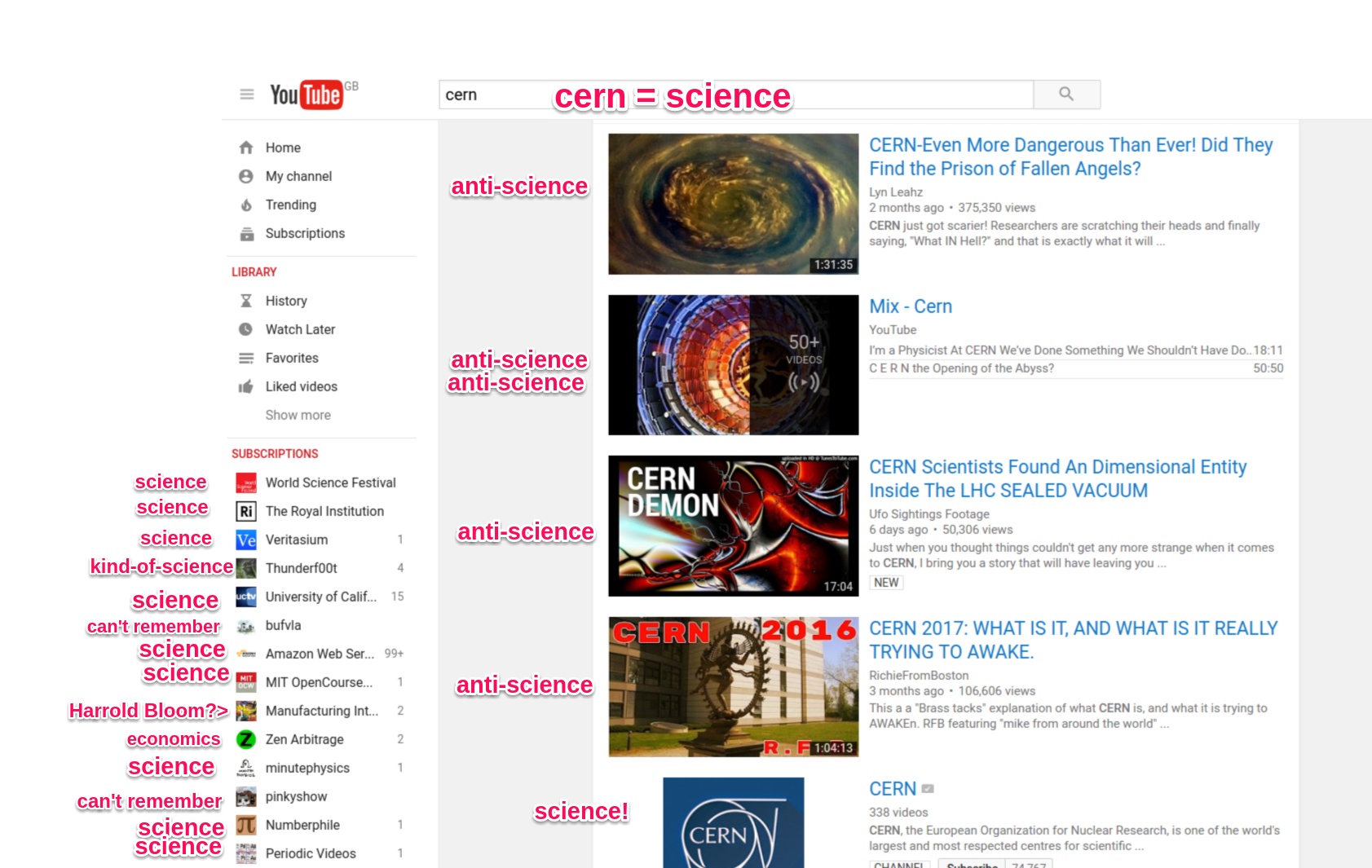The width and height of the screenshot is (1372, 868).
Task: Click the minutephysics channel icon
Action: pyautogui.click(x=246, y=768)
